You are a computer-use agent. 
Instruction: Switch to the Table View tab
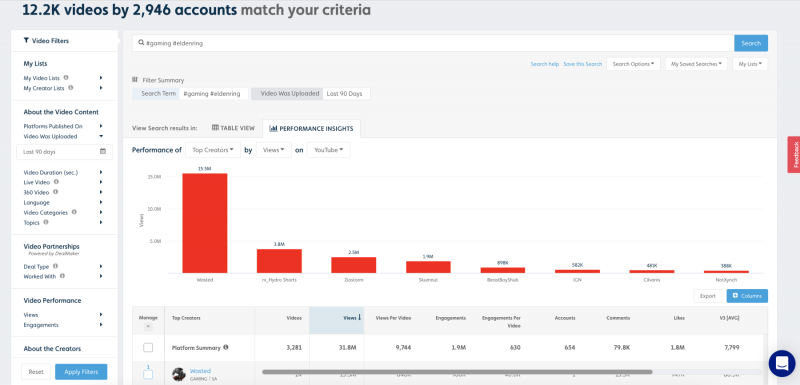(x=233, y=129)
